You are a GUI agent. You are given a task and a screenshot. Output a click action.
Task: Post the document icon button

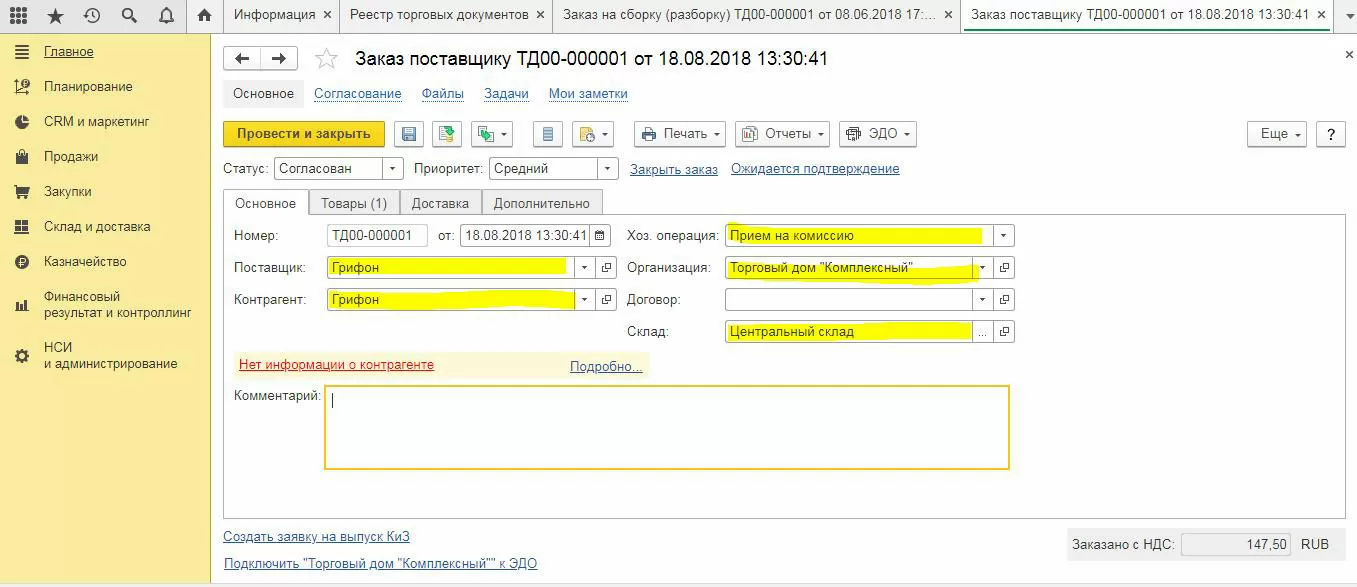447,134
